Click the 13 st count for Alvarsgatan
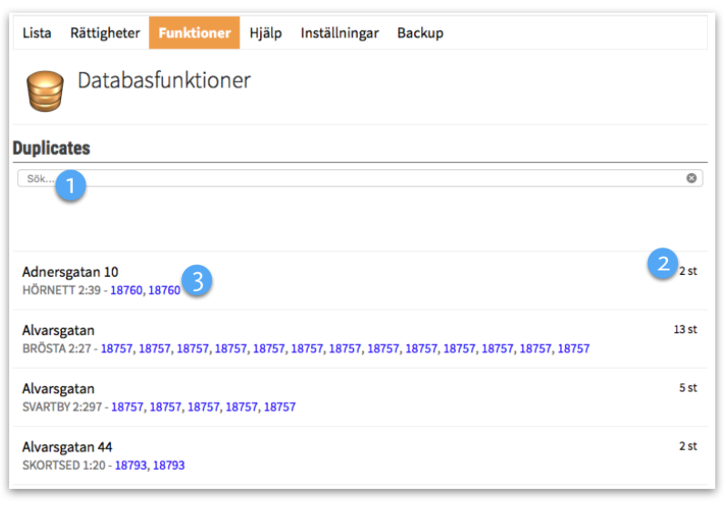This screenshot has height=508, width=728. point(685,329)
